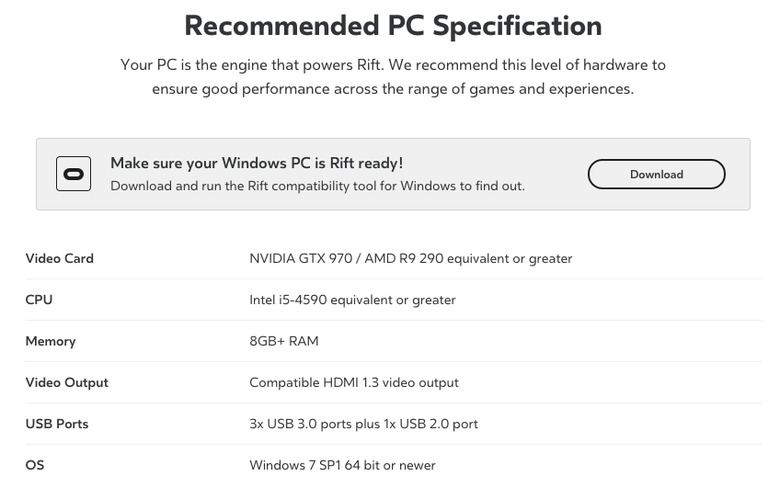Click the Rift compatibility tool description line
The height and width of the screenshot is (499, 780).
(317, 186)
